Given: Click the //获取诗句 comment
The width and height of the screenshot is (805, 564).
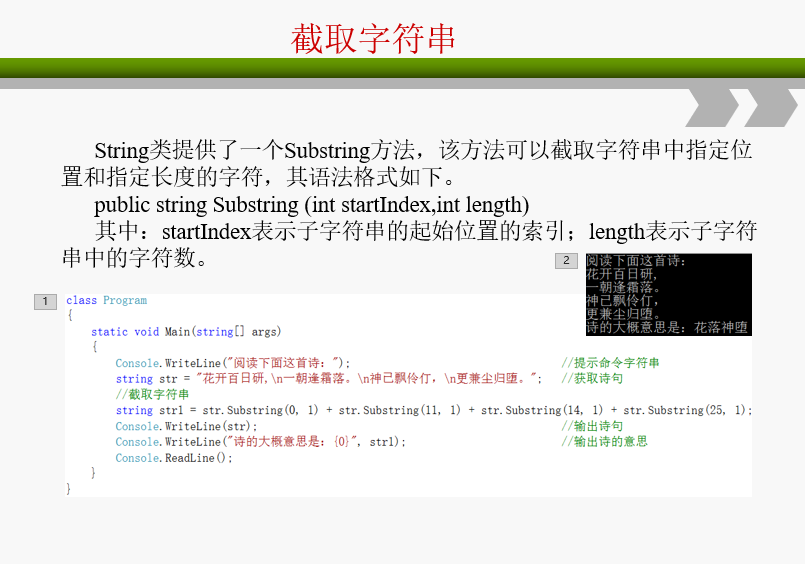Looking at the screenshot, I should pos(592,379).
